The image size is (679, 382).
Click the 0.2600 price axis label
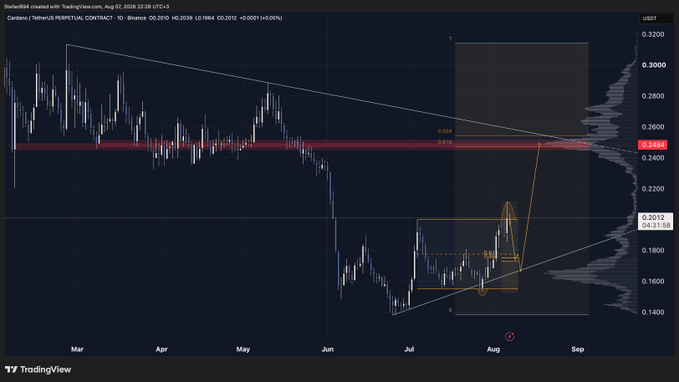pyautogui.click(x=653, y=127)
